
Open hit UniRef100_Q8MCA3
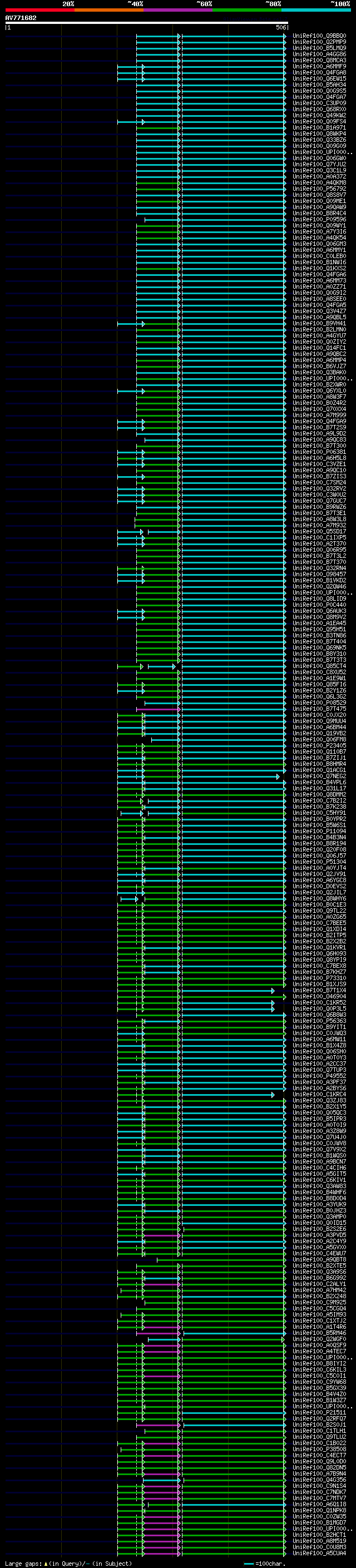click(x=319, y=60)
